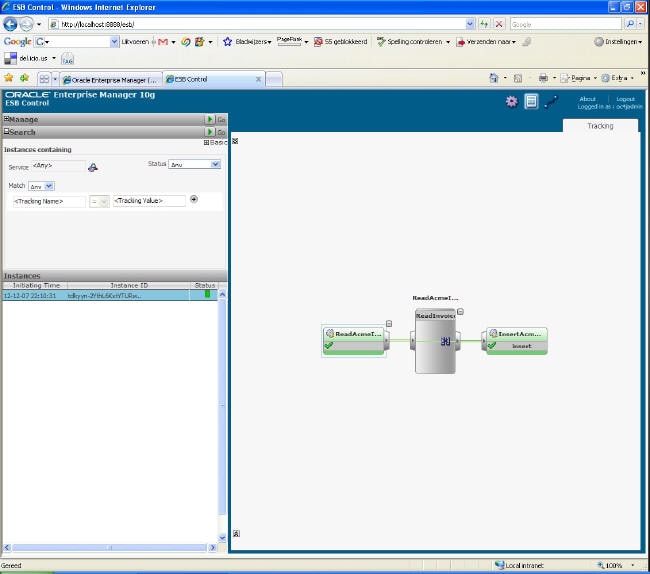Viewport: 650px width, 574px height.
Task: Run the Manage Go arrow button
Action: tap(210, 119)
